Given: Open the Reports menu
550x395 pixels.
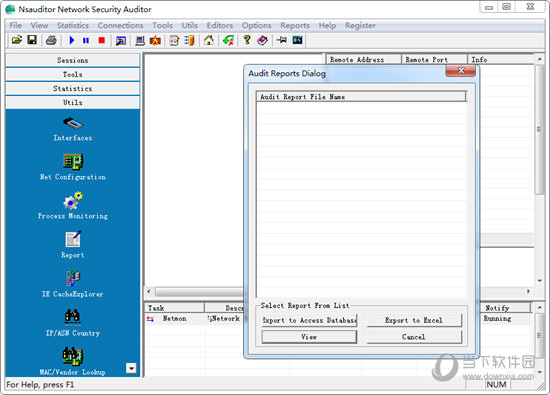Looking at the screenshot, I should tap(295, 26).
